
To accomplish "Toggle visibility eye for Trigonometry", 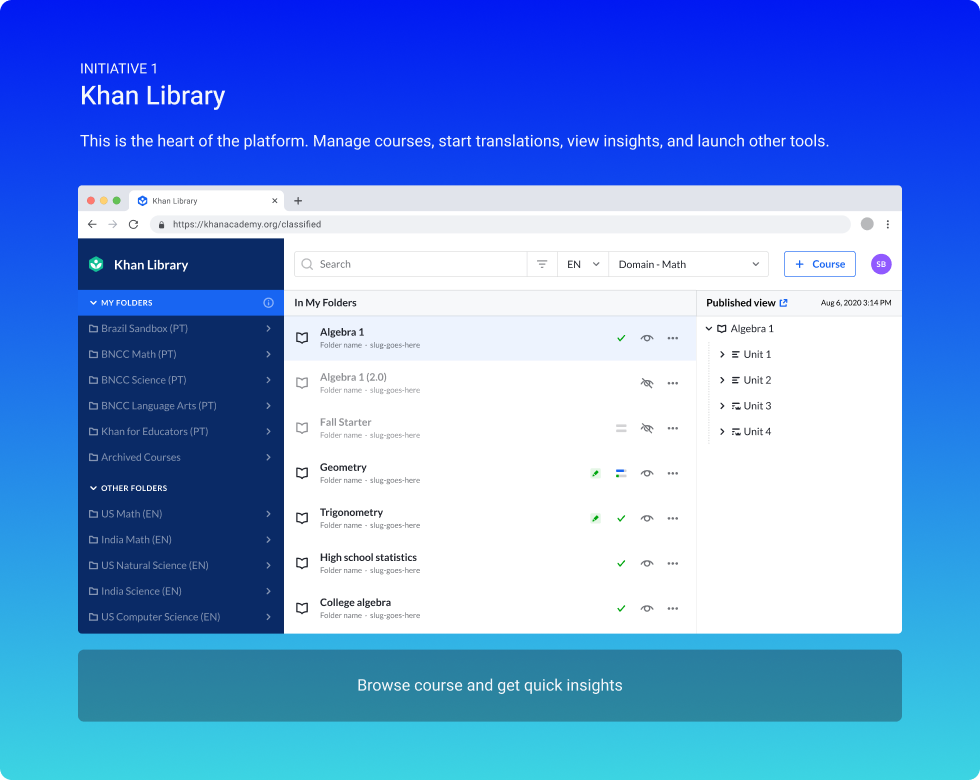I will [647, 518].
